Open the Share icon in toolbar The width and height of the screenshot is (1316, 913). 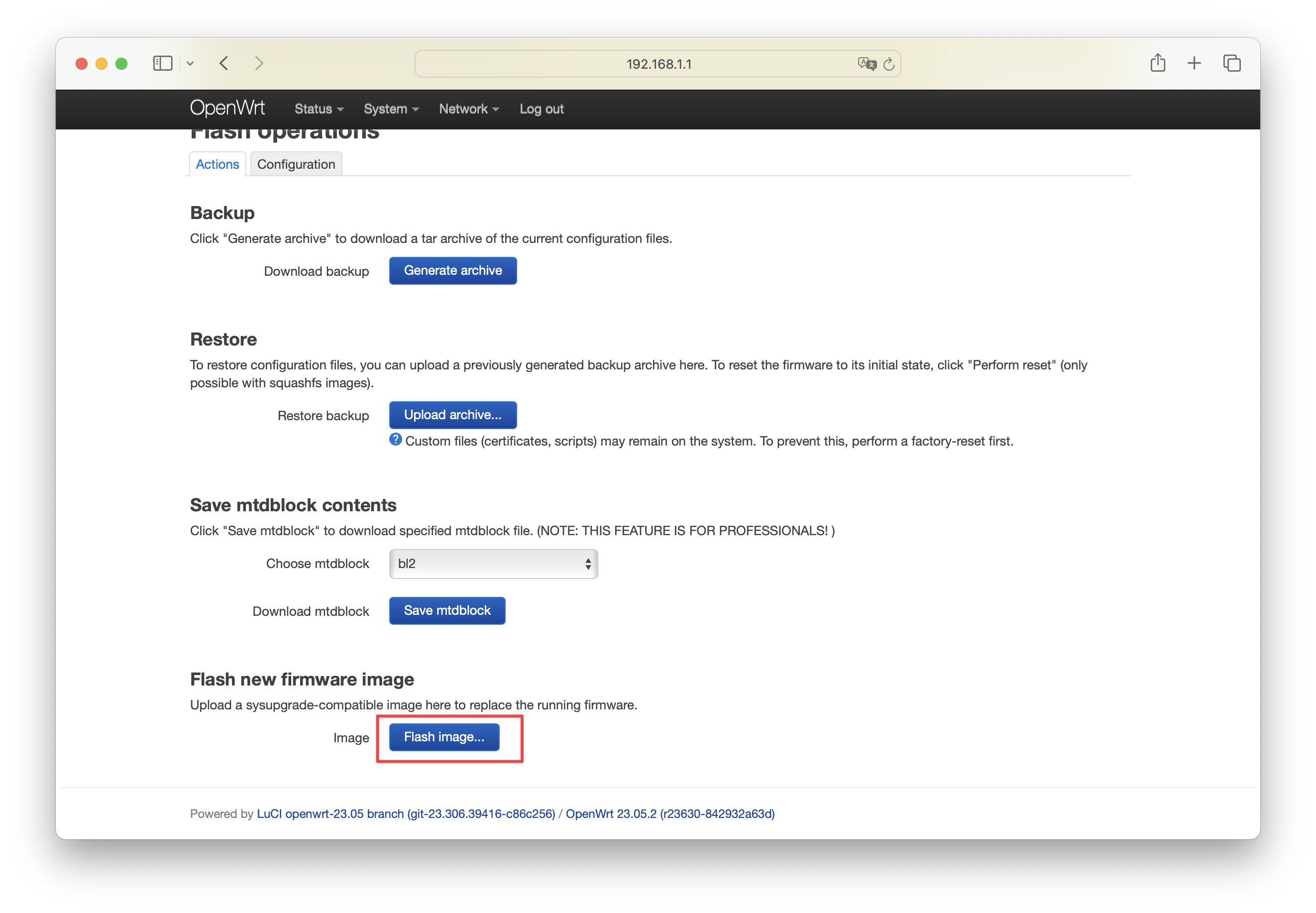[x=1158, y=63]
